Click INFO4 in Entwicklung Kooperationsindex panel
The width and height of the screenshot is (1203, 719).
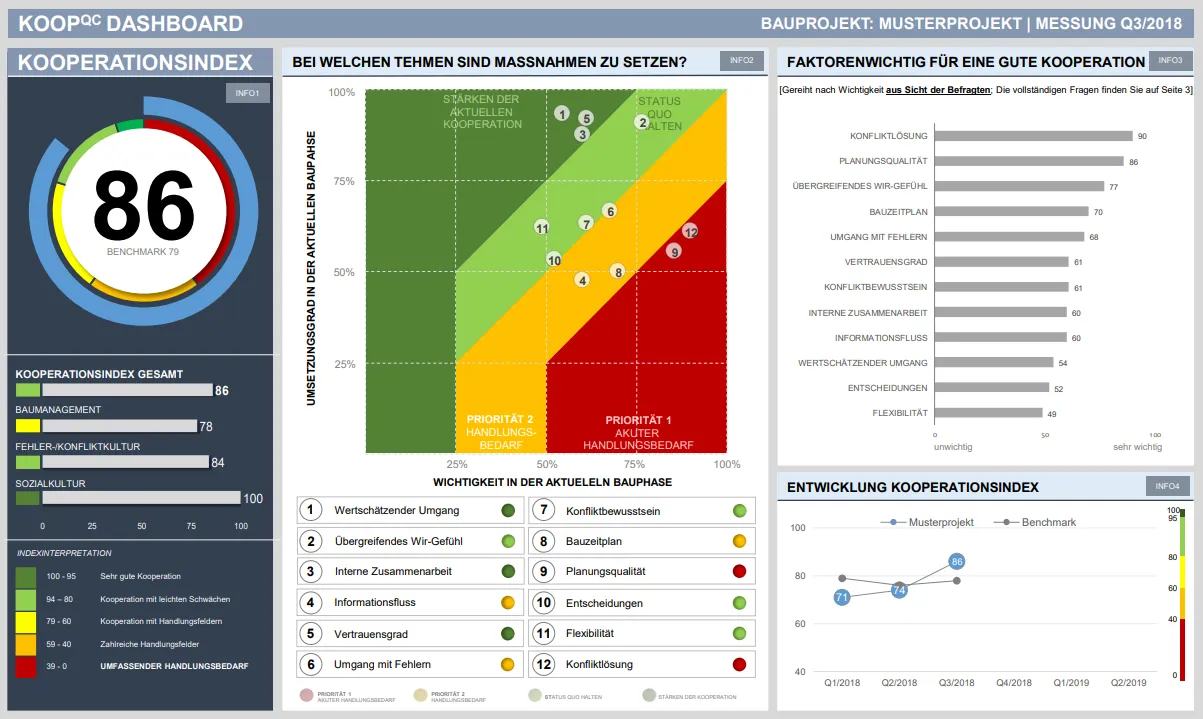[x=1168, y=487]
